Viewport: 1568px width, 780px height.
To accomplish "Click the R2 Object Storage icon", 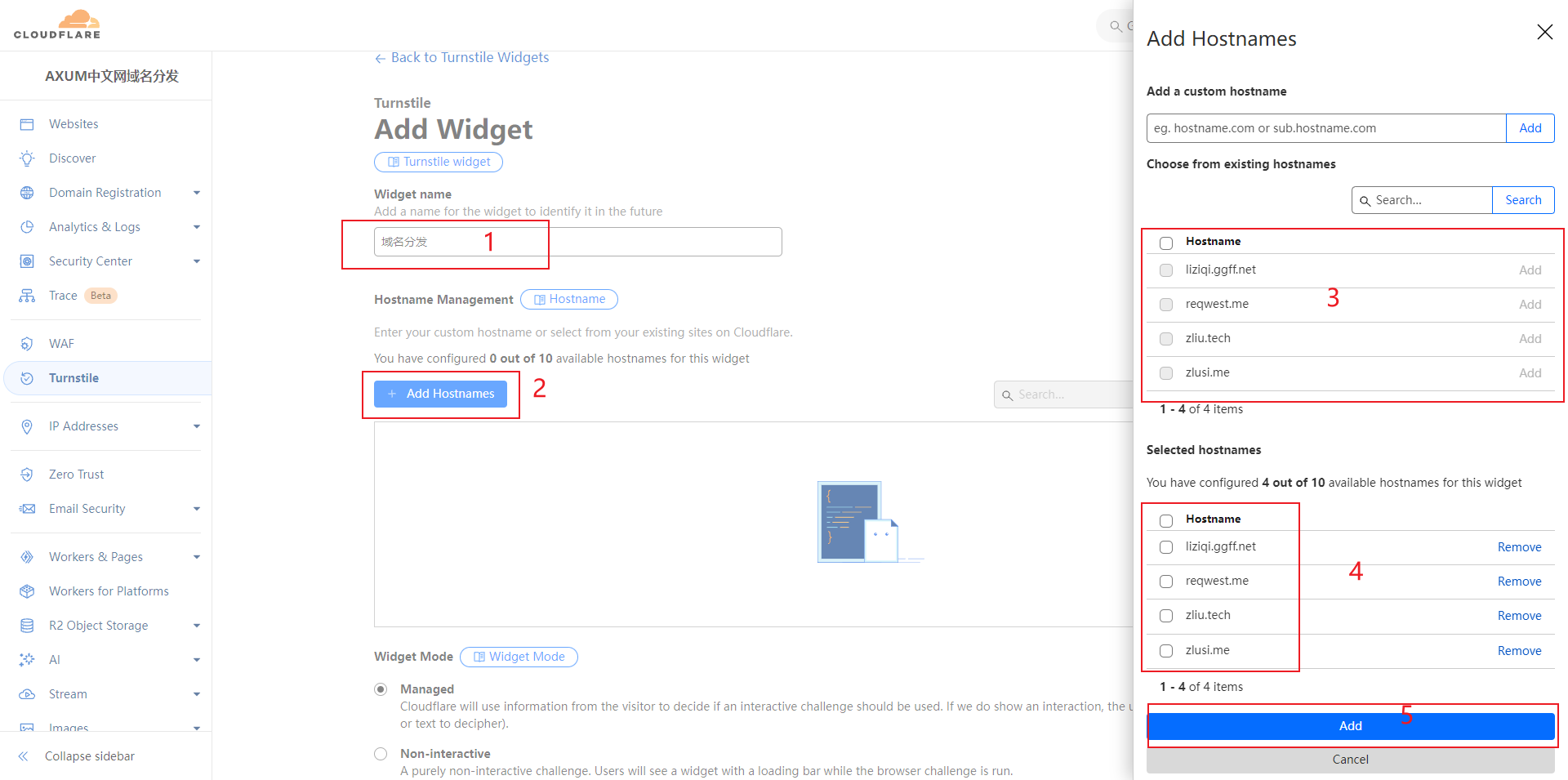I will tap(27, 626).
